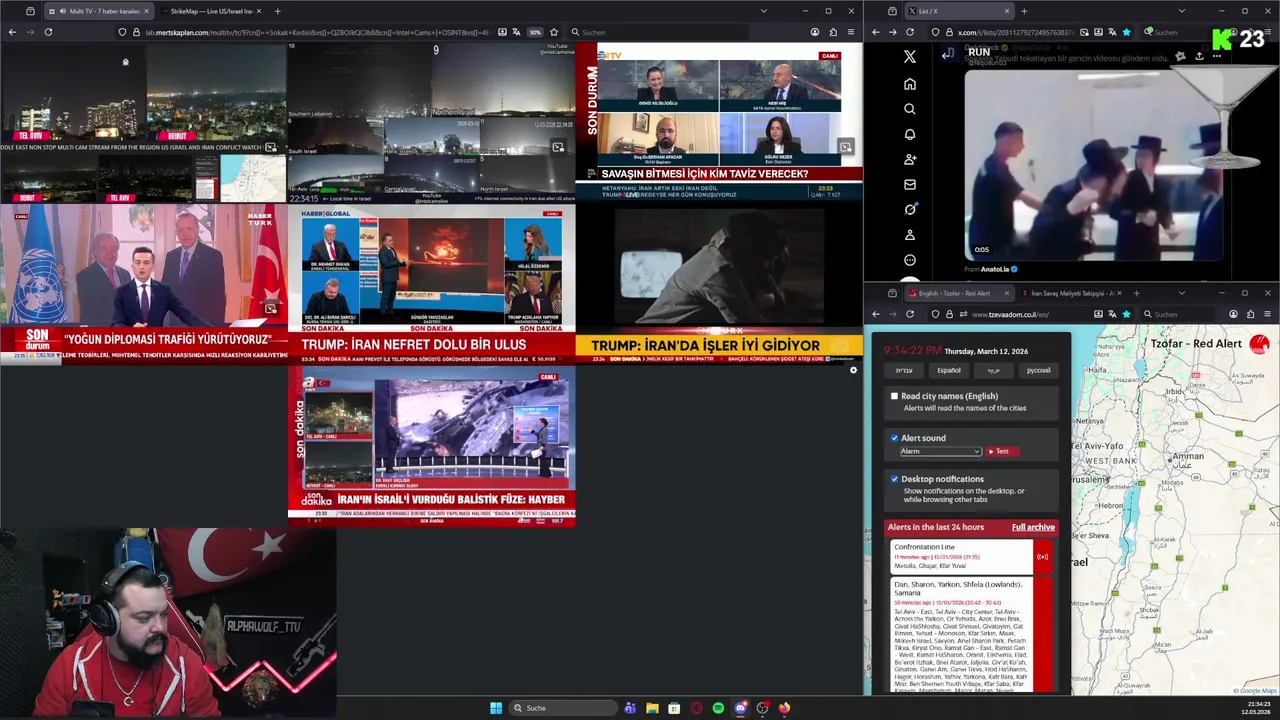Reload the Multi TV browser page
The height and width of the screenshot is (720, 1280).
click(x=48, y=32)
